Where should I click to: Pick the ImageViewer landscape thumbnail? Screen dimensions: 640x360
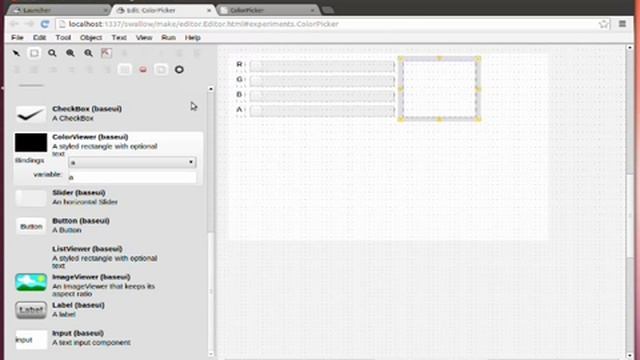31,282
